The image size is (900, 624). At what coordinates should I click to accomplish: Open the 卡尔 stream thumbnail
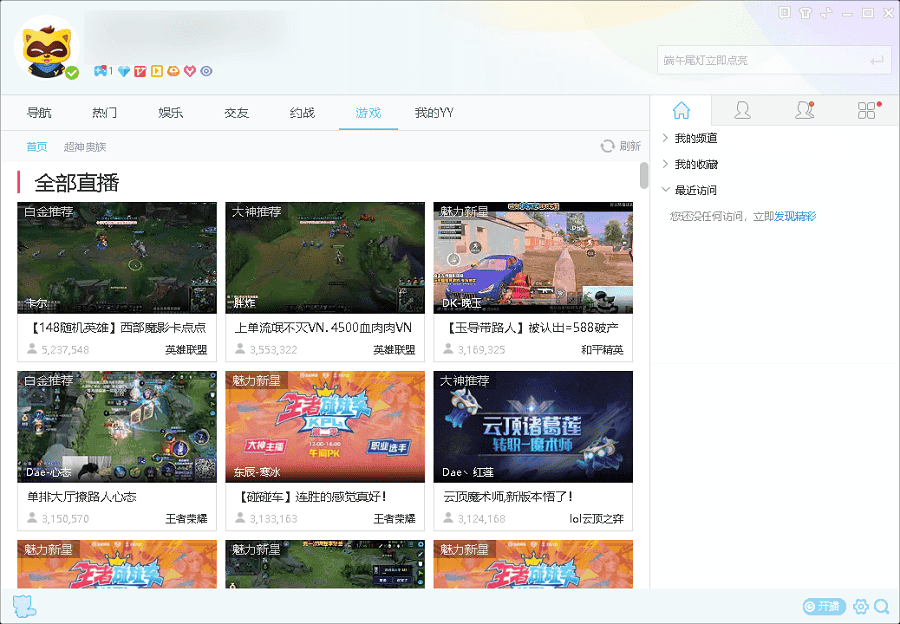(x=117, y=258)
